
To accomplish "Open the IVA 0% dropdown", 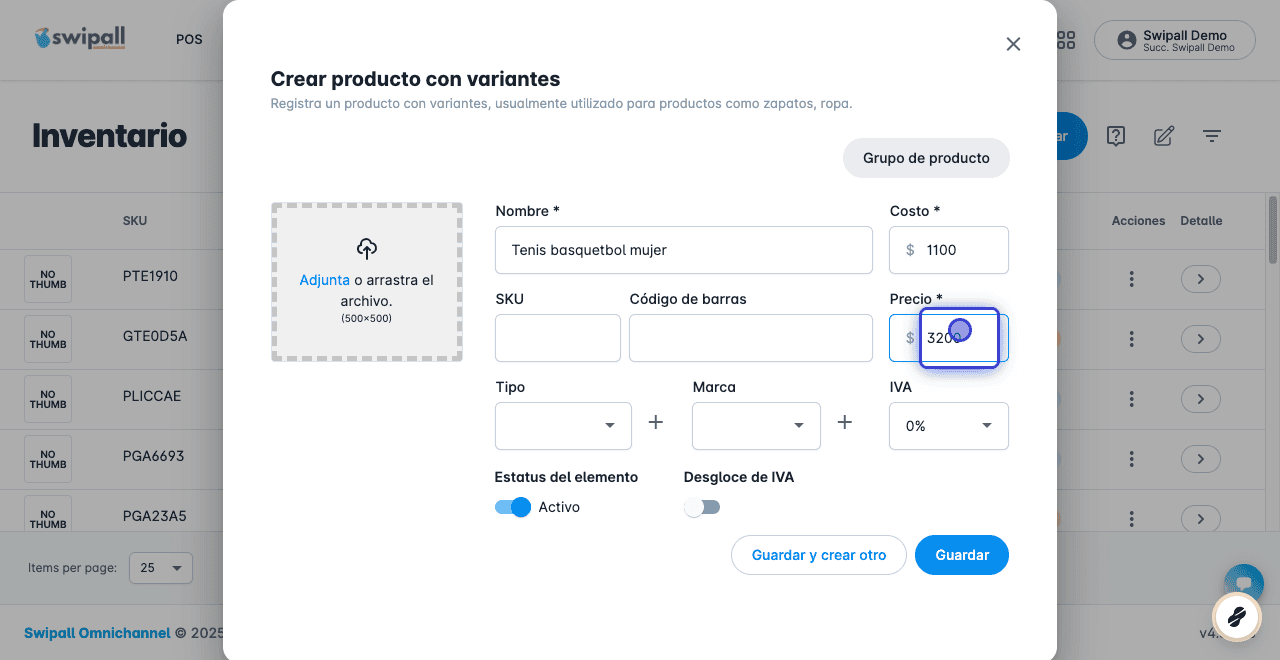I will [x=949, y=426].
